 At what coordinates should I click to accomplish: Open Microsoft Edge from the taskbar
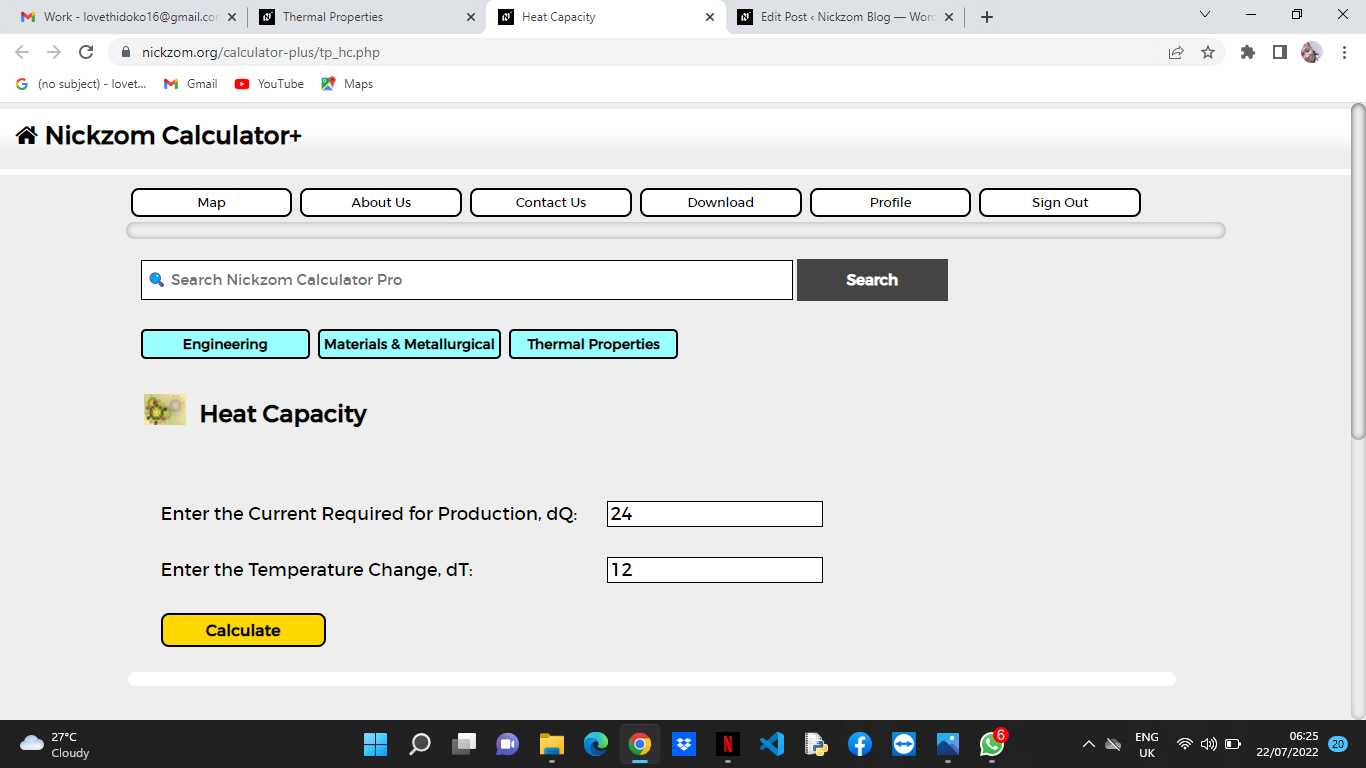coord(596,744)
